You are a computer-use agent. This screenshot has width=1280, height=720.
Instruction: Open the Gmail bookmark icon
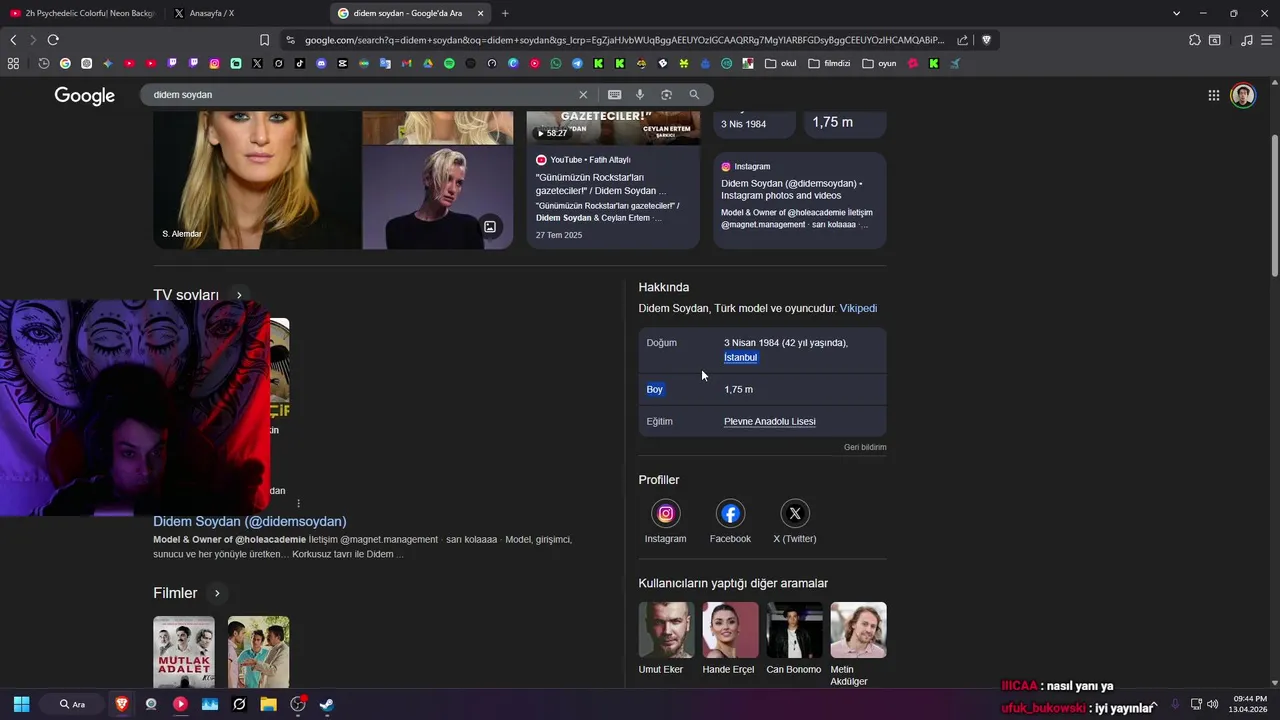pyautogui.click(x=406, y=63)
